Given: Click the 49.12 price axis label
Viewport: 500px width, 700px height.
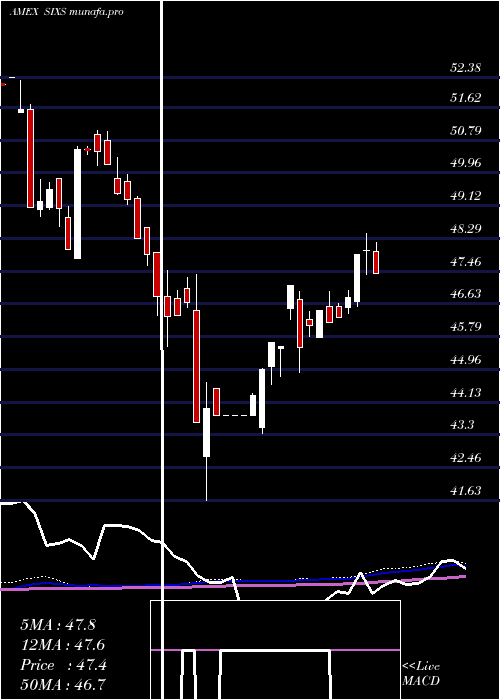Looking at the screenshot, I should pyautogui.click(x=465, y=196).
